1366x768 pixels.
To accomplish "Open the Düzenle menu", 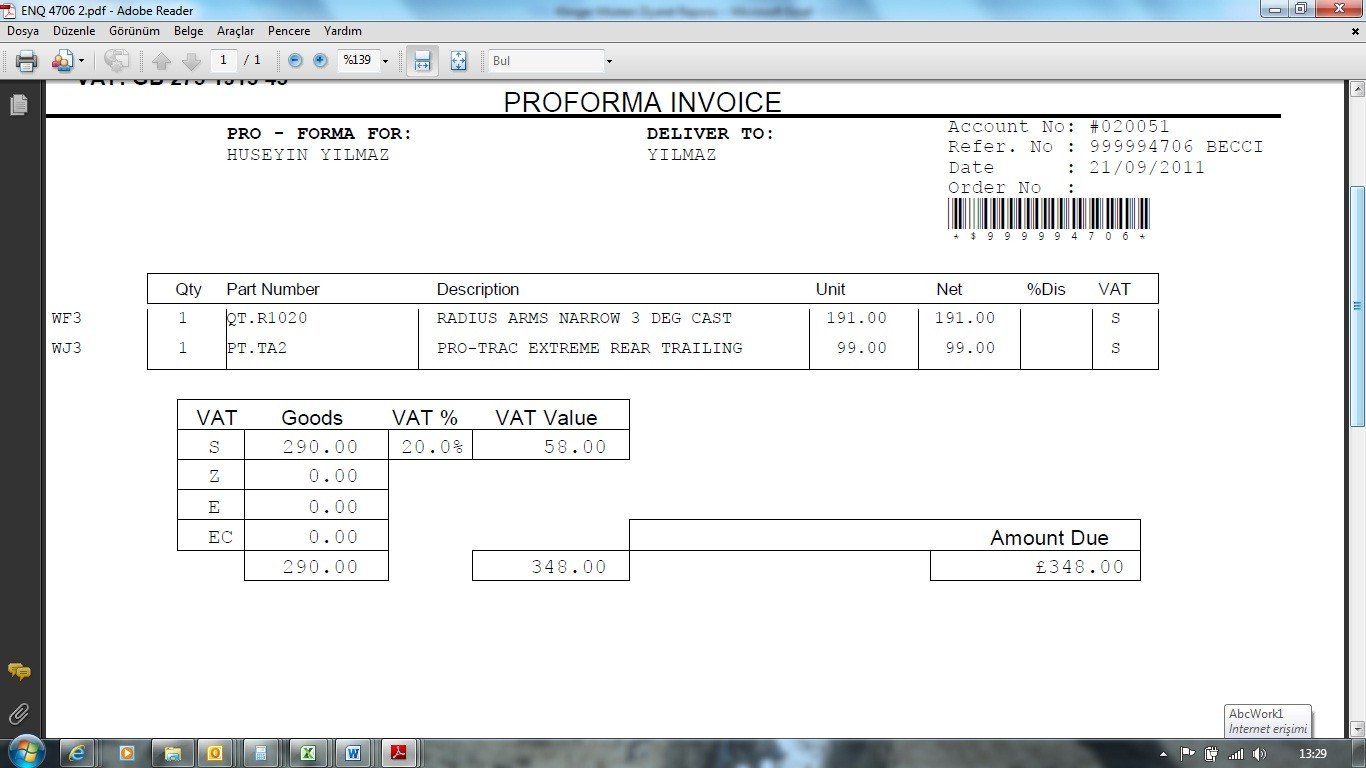I will pyautogui.click(x=74, y=31).
